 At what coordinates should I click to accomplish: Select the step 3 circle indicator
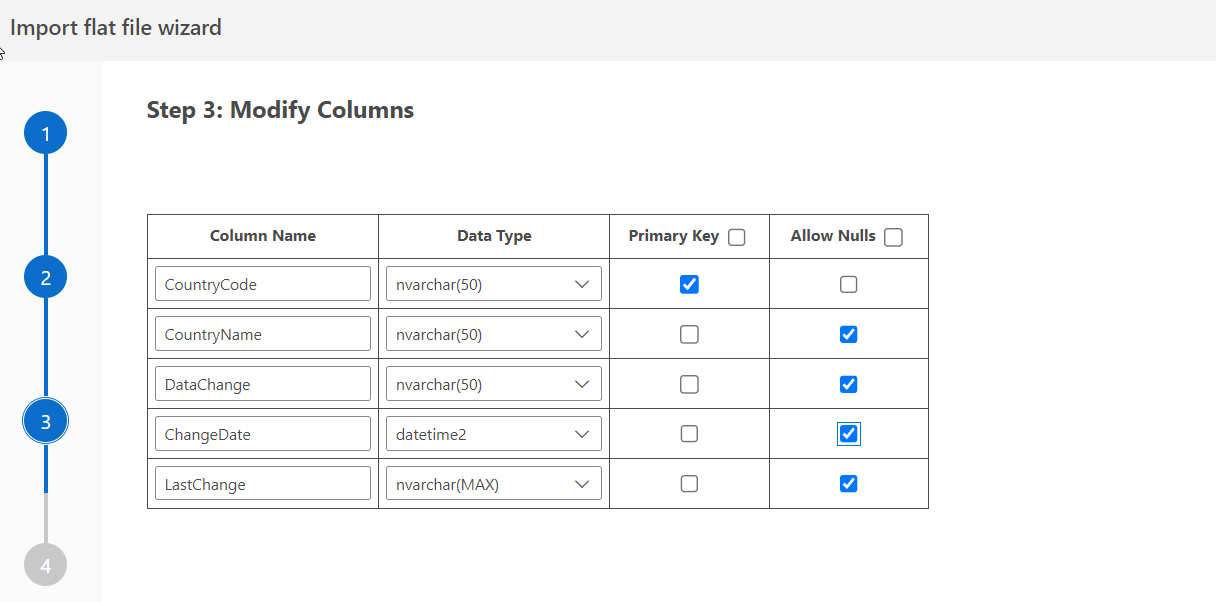coord(45,422)
